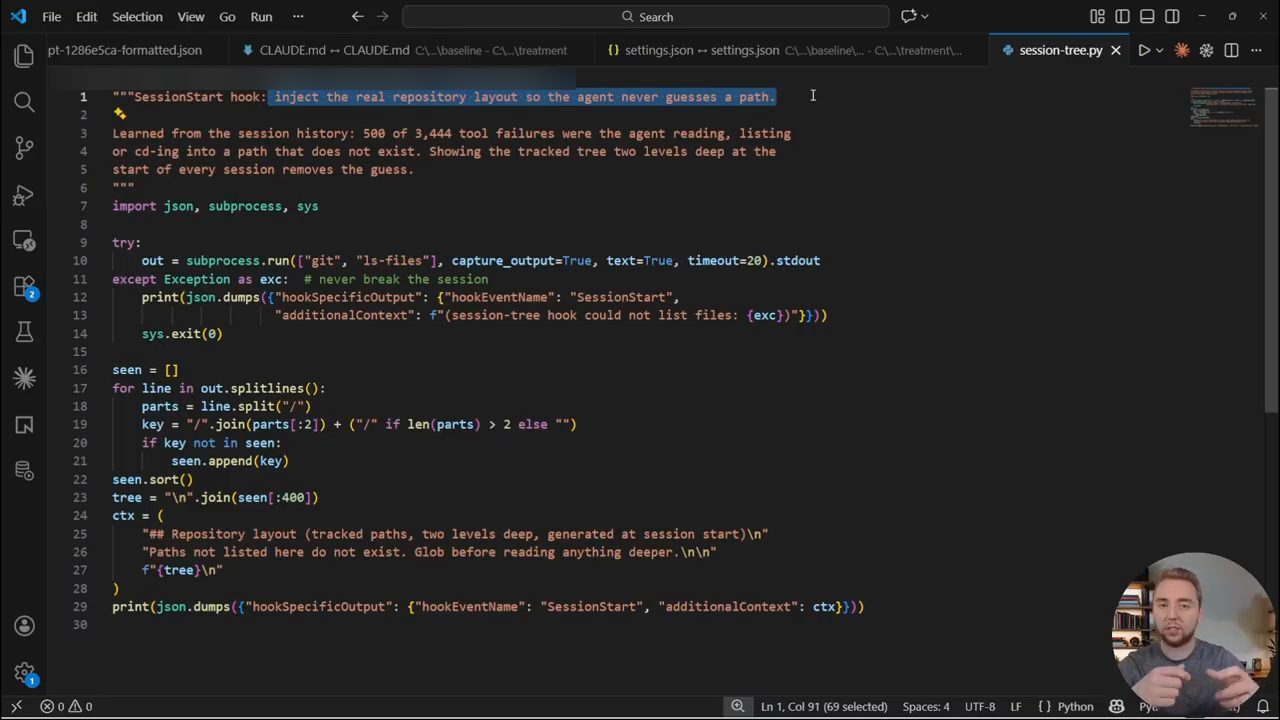
Task: Open the notifications bell
Action: tap(1263, 707)
